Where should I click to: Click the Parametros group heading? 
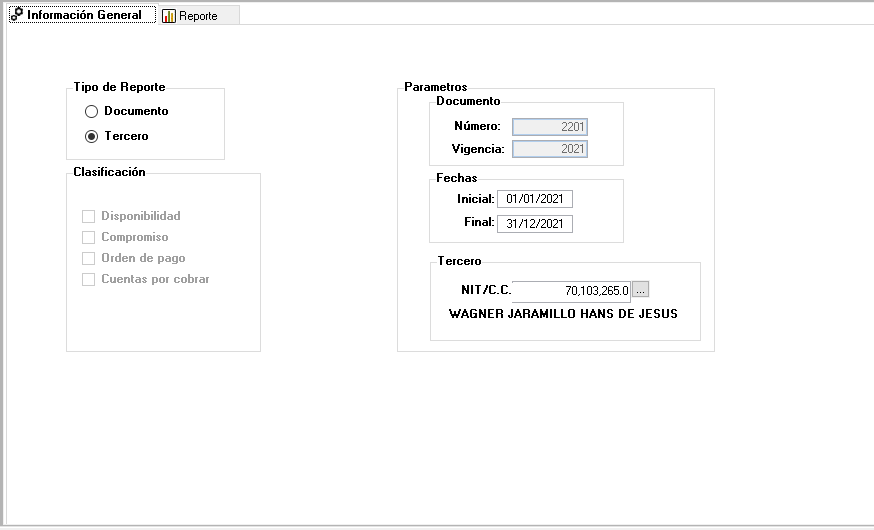[x=435, y=87]
